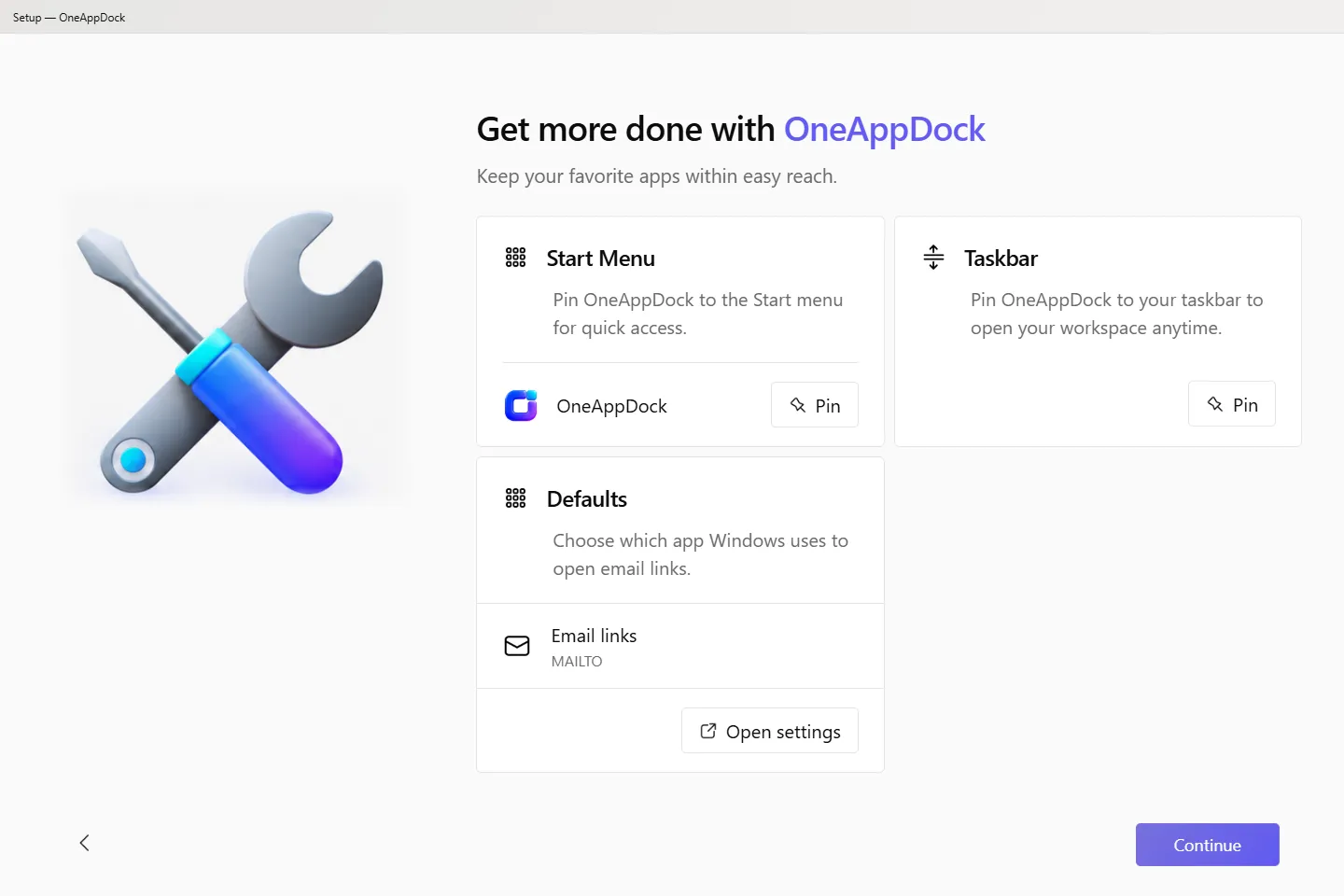Click the OneAppDock app logo icon
The width and height of the screenshot is (1344, 896).
521,406
